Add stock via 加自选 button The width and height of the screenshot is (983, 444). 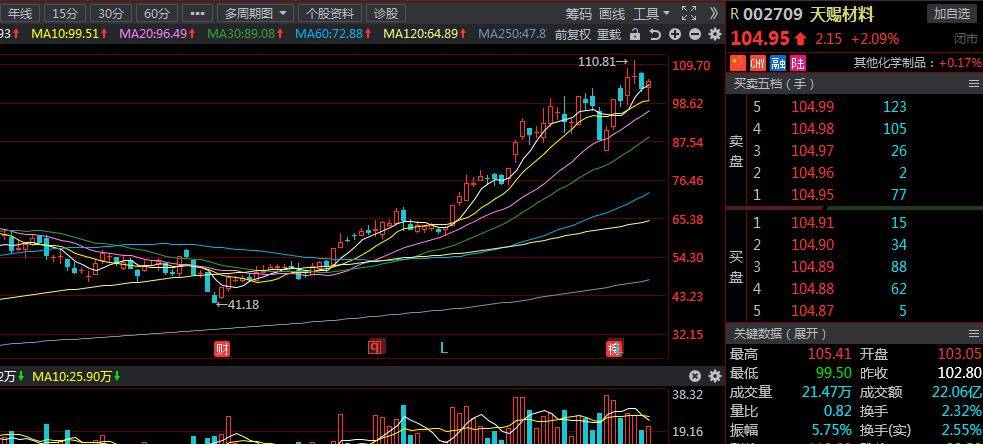point(951,13)
